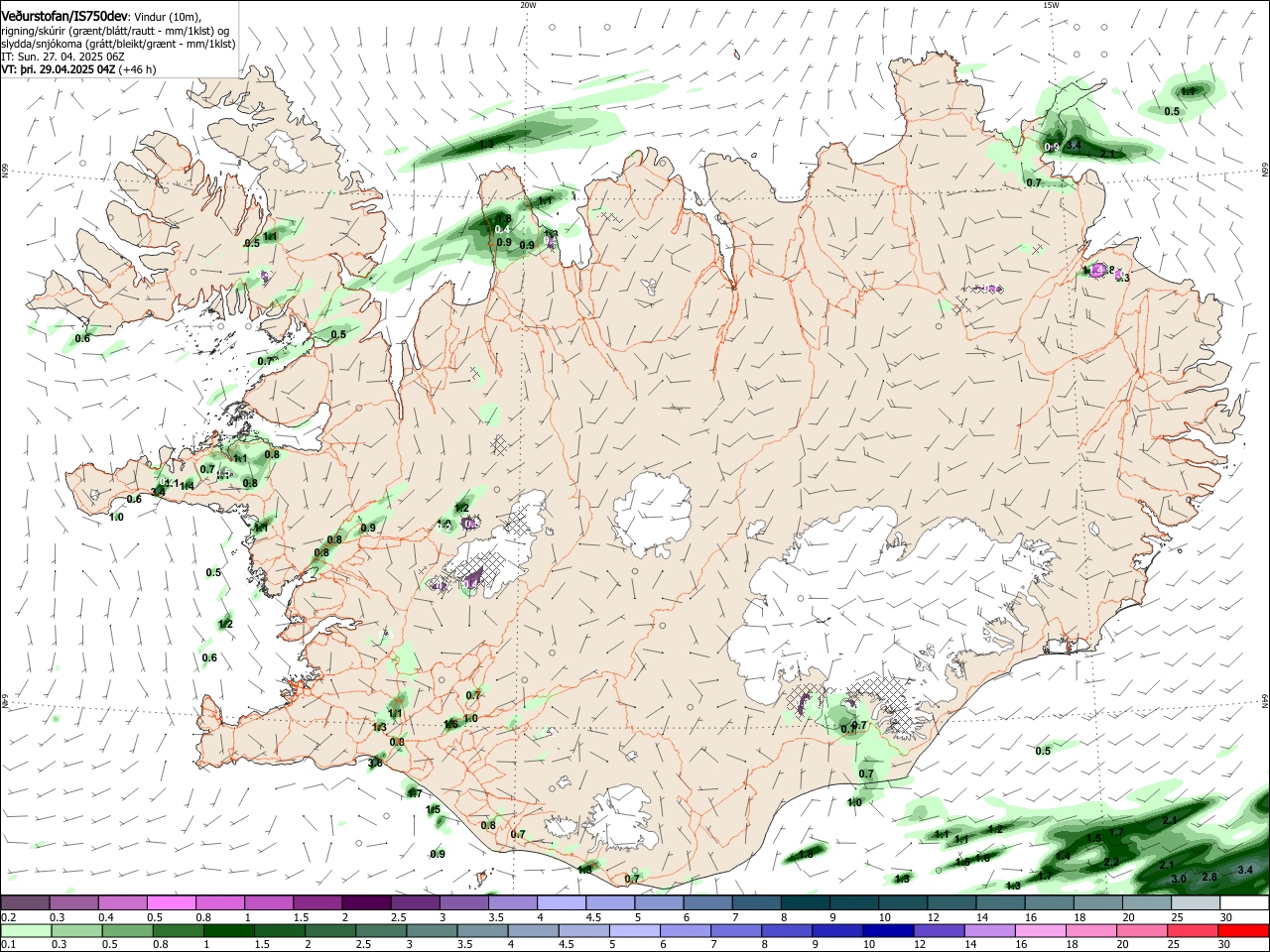This screenshot has width=1270, height=952.
Task: Pick the snow scale swatch from 0.2 to 0.3
Action: pos(25,902)
